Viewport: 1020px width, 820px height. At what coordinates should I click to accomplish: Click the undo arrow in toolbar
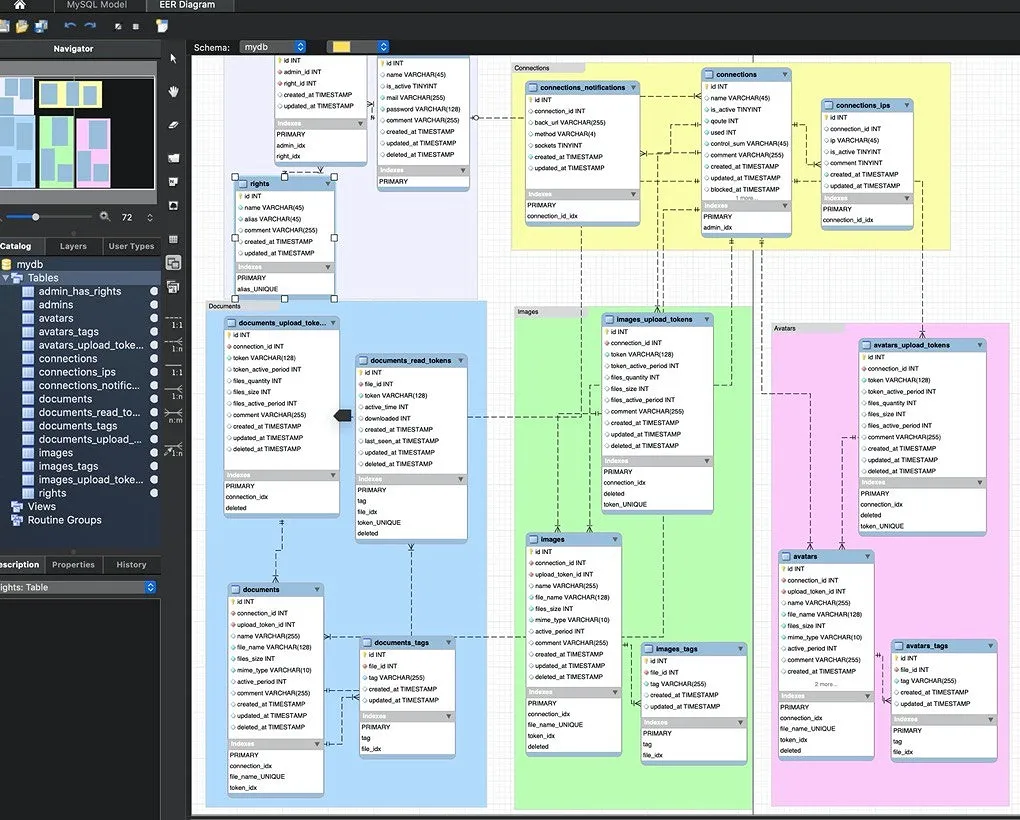click(x=70, y=25)
